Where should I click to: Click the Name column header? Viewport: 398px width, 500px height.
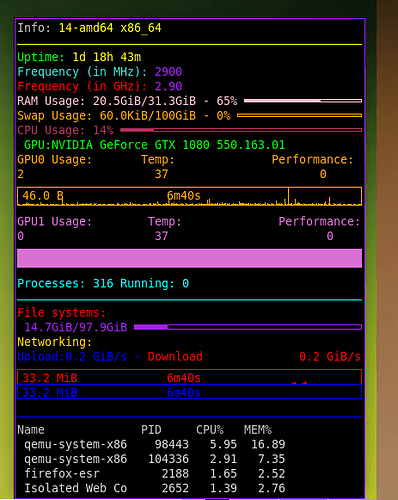pos(31,430)
